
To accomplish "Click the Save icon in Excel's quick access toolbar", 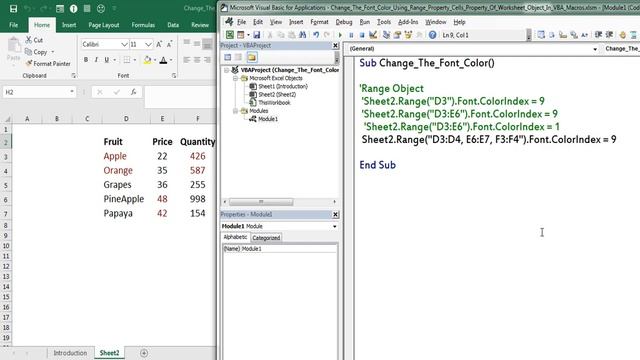I will click(x=13, y=9).
